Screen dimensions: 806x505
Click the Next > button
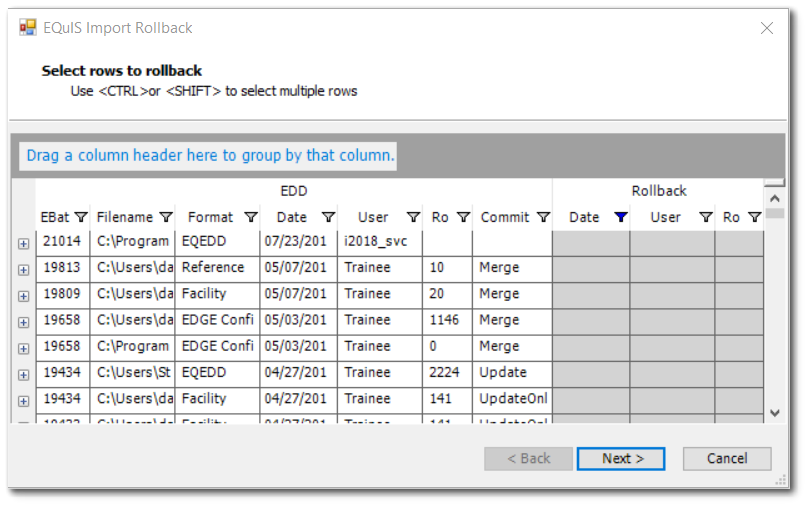point(620,458)
